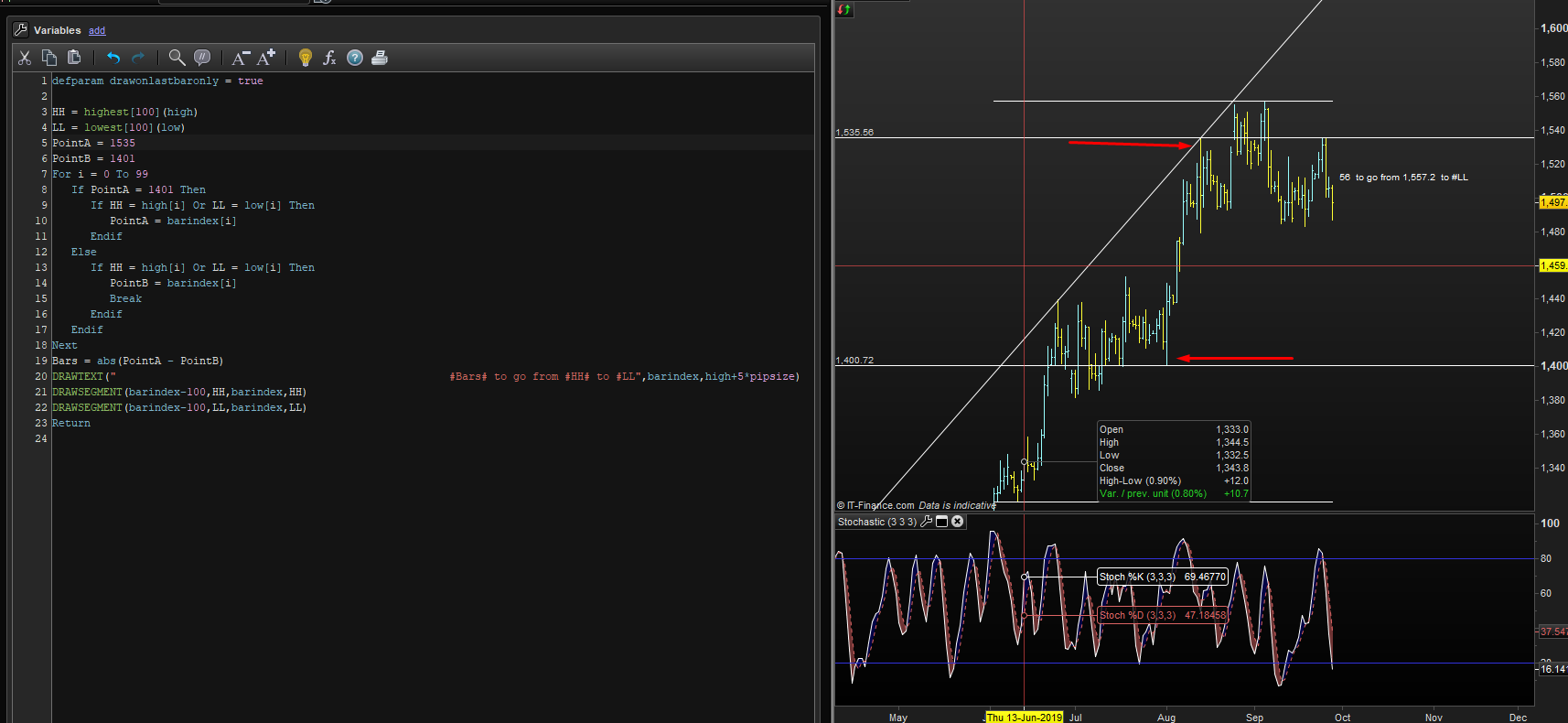Click the '#Bars# to go from' string text
Viewport: 1568px width, 723px height.
pyautogui.click(x=504, y=376)
